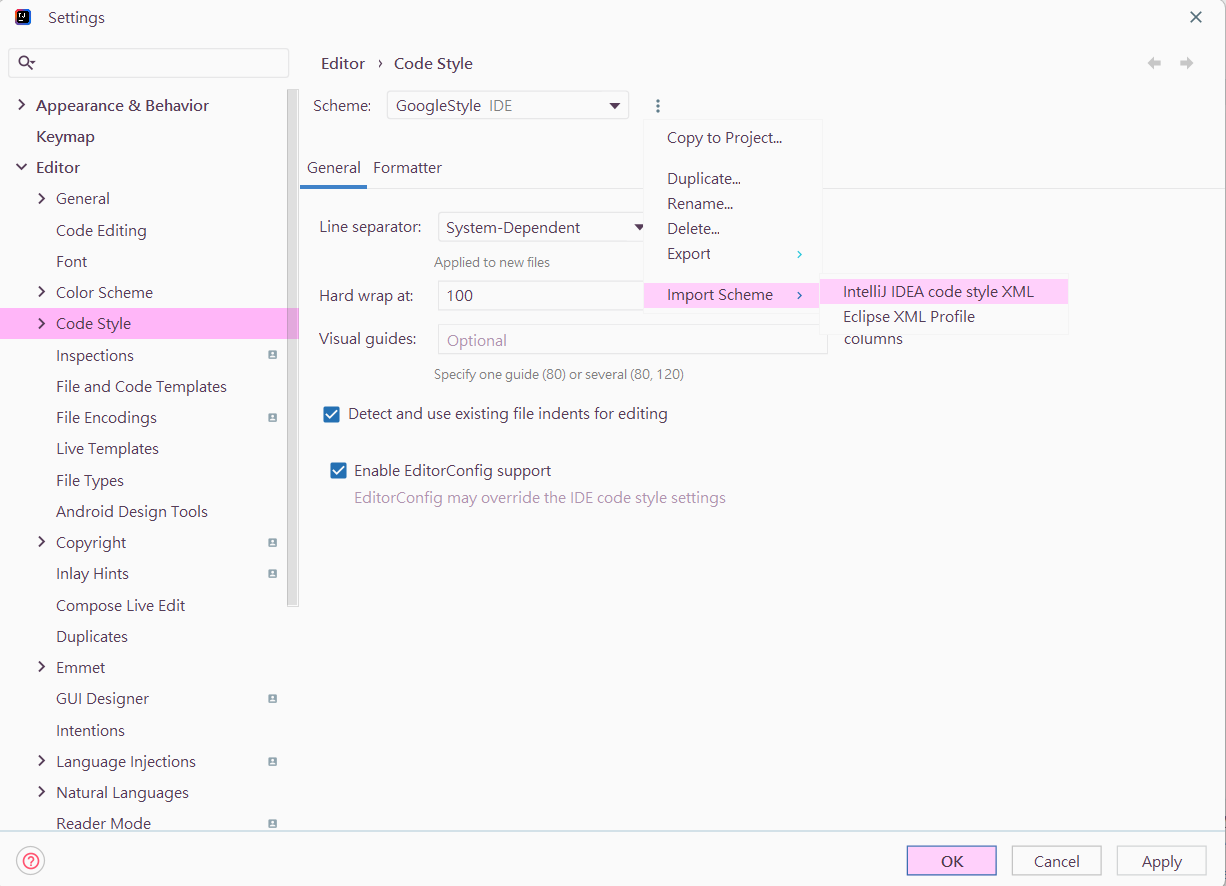1226x886 pixels.
Task: Open GUI Designer settings
Action: click(x=102, y=698)
